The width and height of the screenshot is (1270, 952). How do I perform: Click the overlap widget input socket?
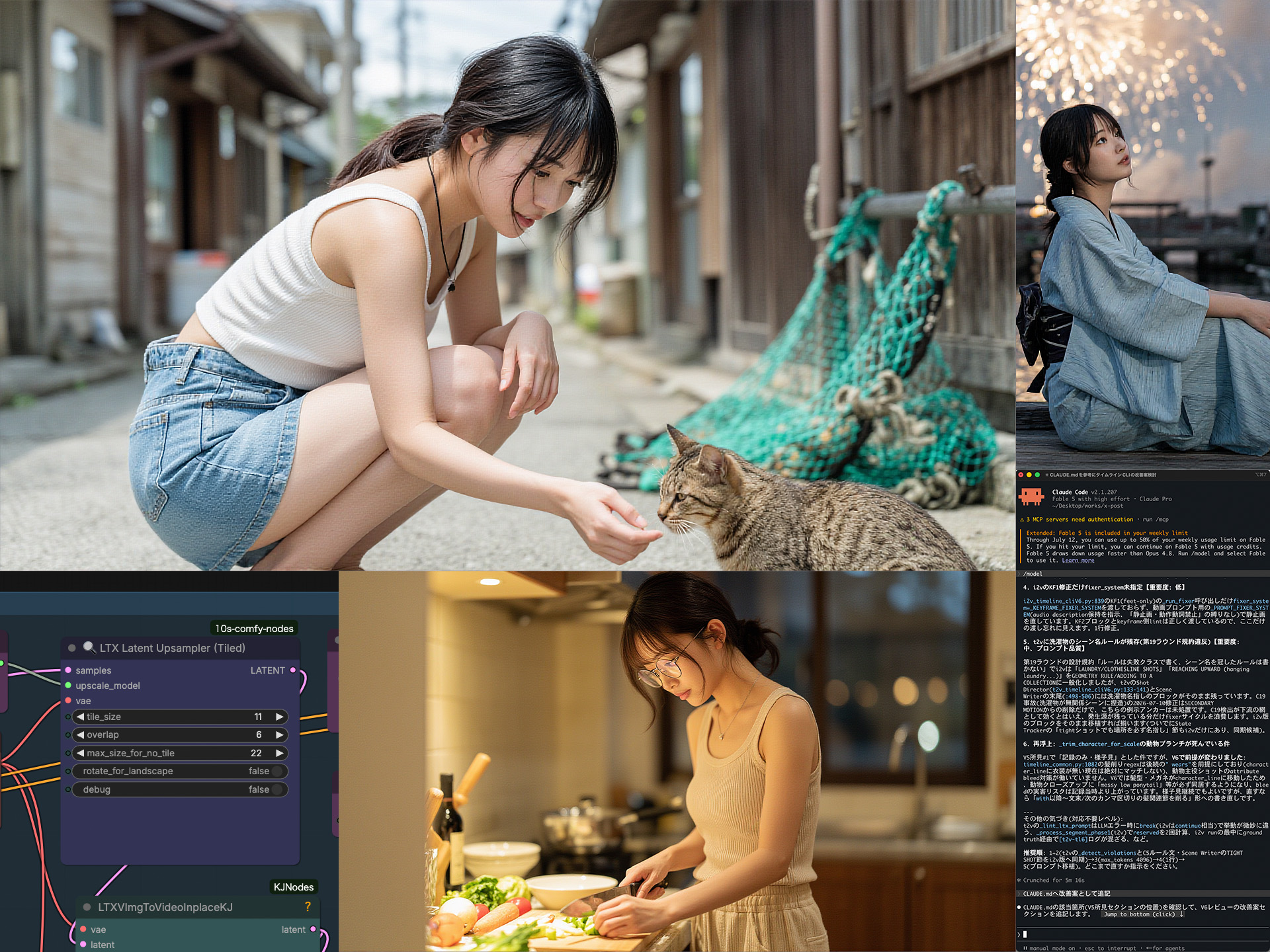[x=68, y=734]
